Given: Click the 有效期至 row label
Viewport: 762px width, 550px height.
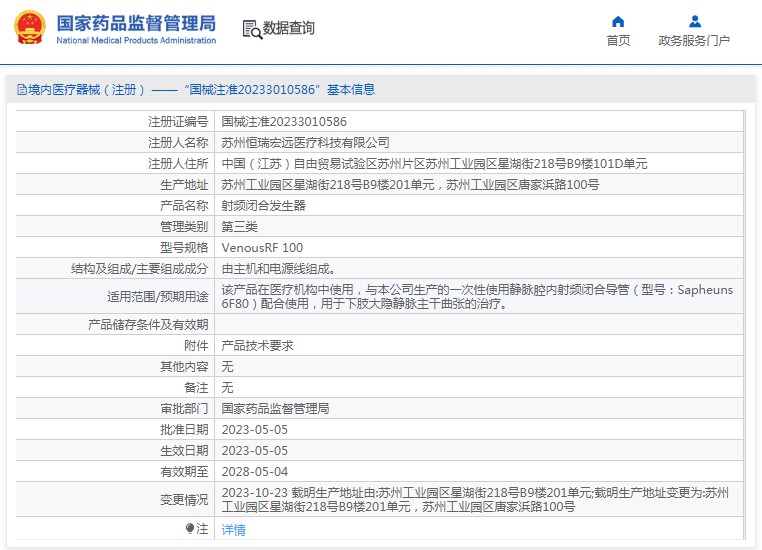Looking at the screenshot, I should pos(184,472).
